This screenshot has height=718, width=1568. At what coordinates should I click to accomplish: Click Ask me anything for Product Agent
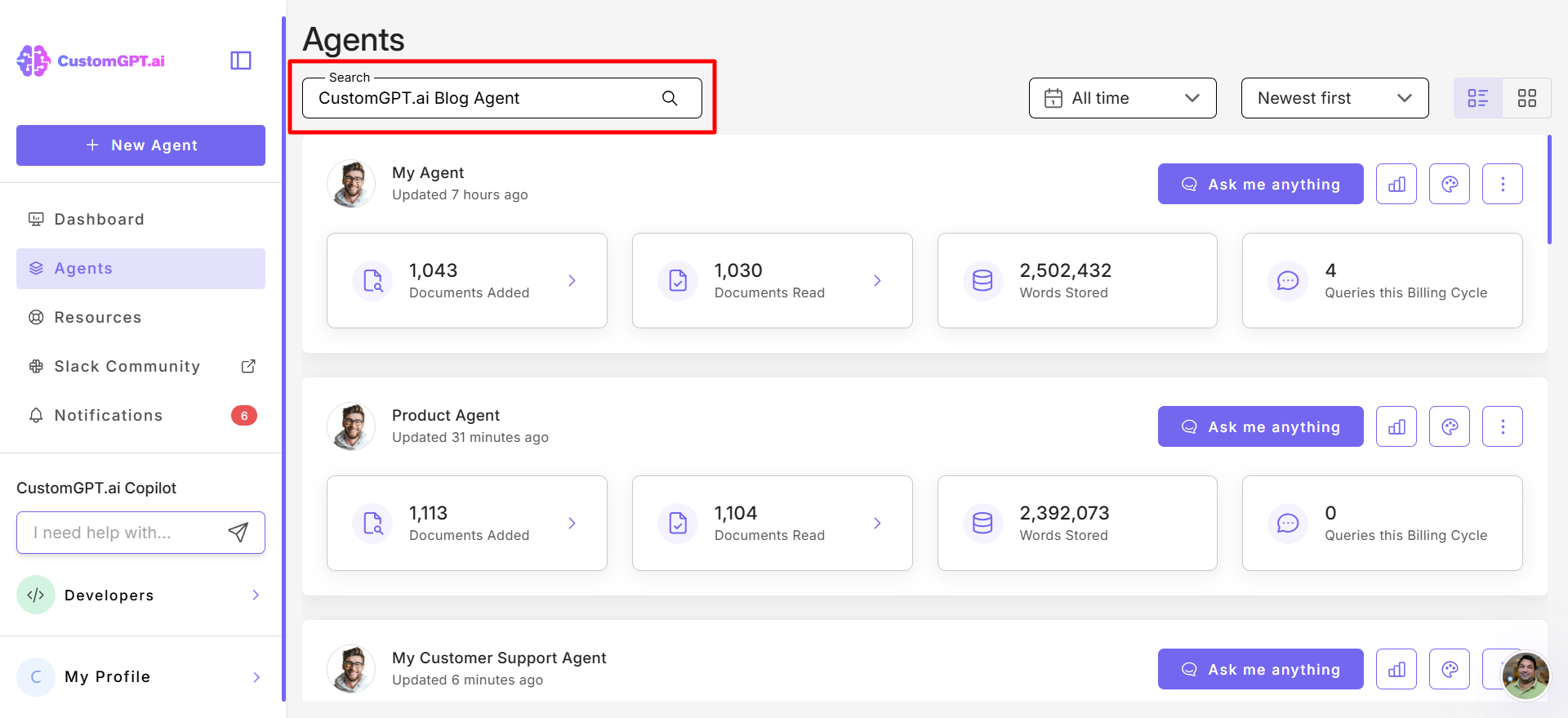(x=1260, y=426)
